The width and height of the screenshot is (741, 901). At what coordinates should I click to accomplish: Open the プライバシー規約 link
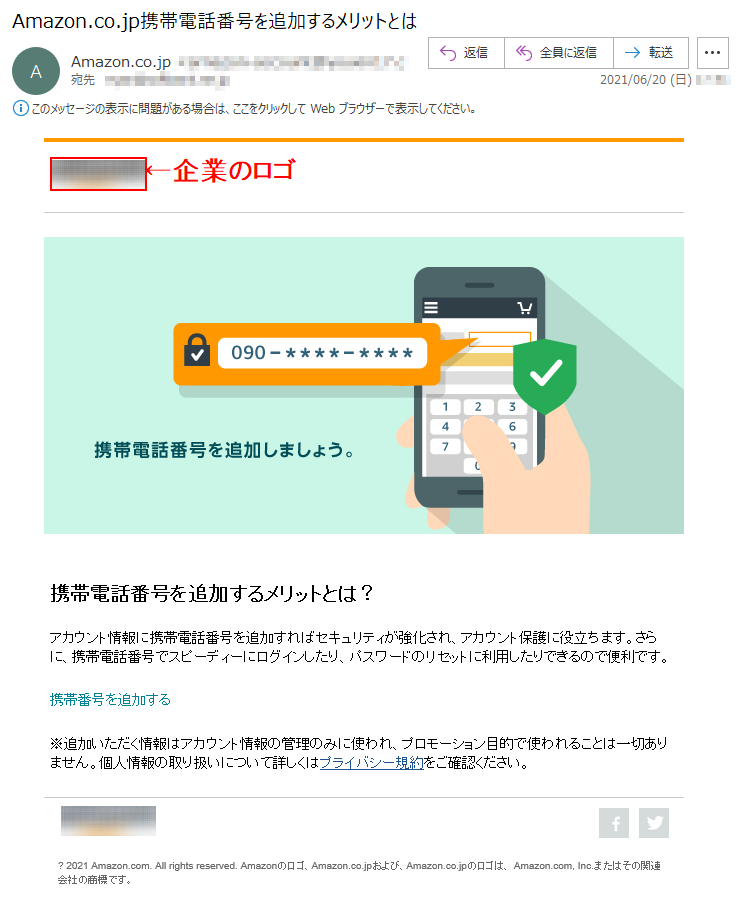point(371,763)
